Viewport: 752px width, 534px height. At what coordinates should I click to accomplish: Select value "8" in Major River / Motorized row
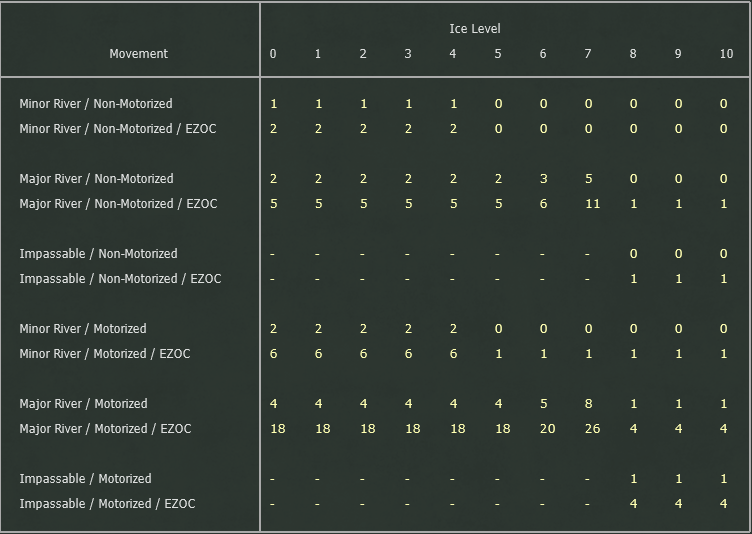pyautogui.click(x=588, y=403)
